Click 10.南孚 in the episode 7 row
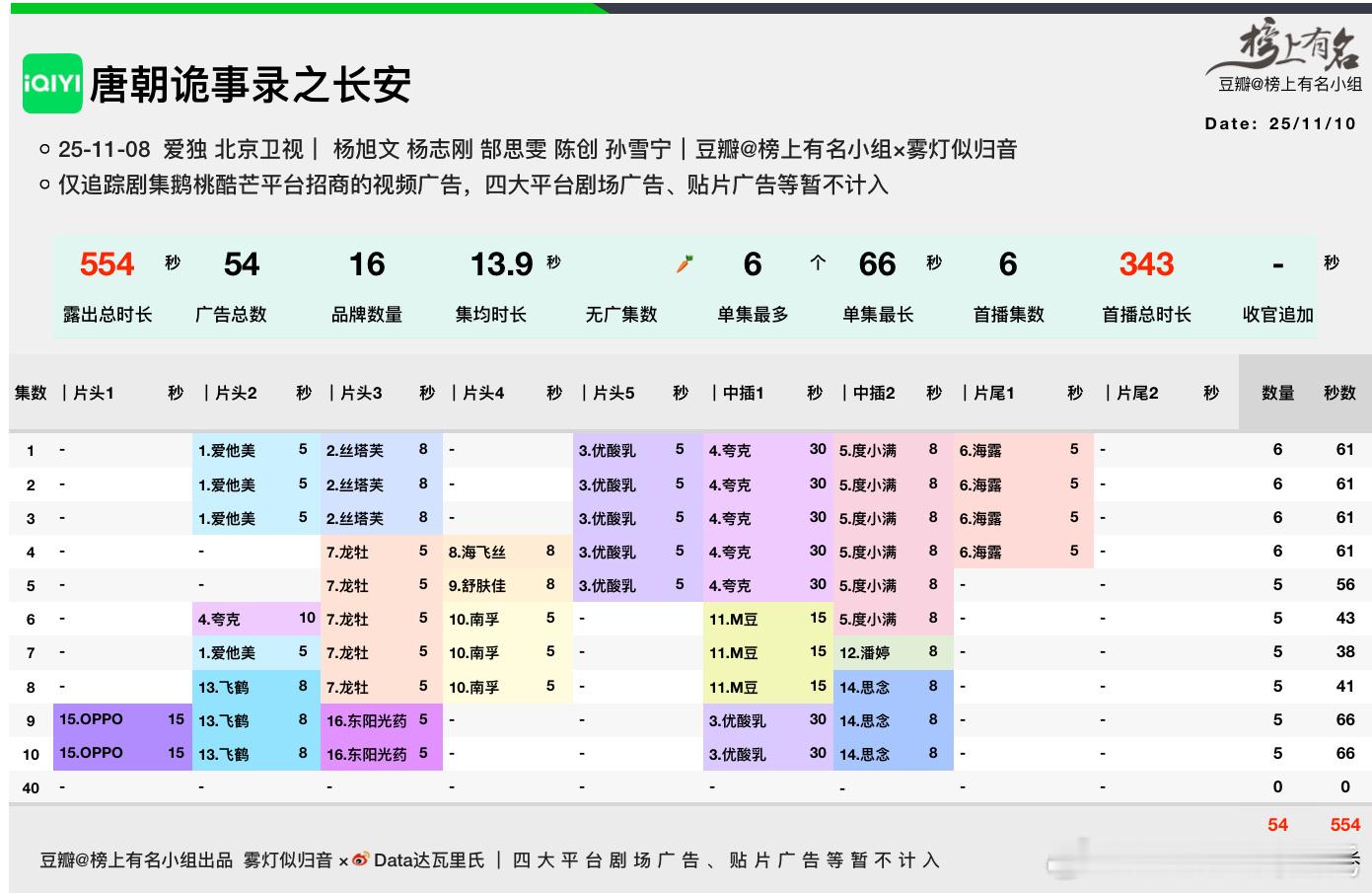1372x893 pixels. pos(474,653)
